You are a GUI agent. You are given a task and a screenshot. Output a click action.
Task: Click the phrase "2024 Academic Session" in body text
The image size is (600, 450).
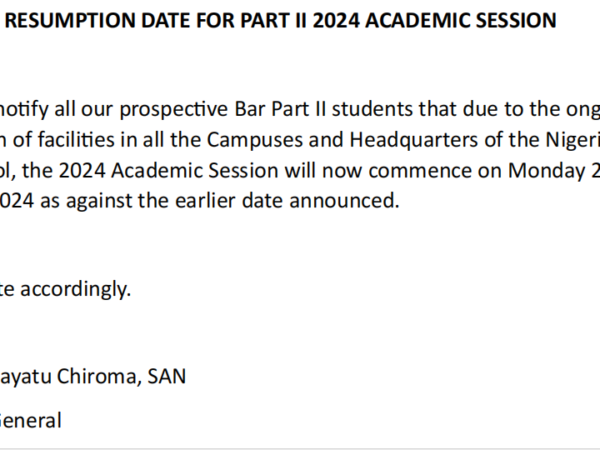[168, 170]
